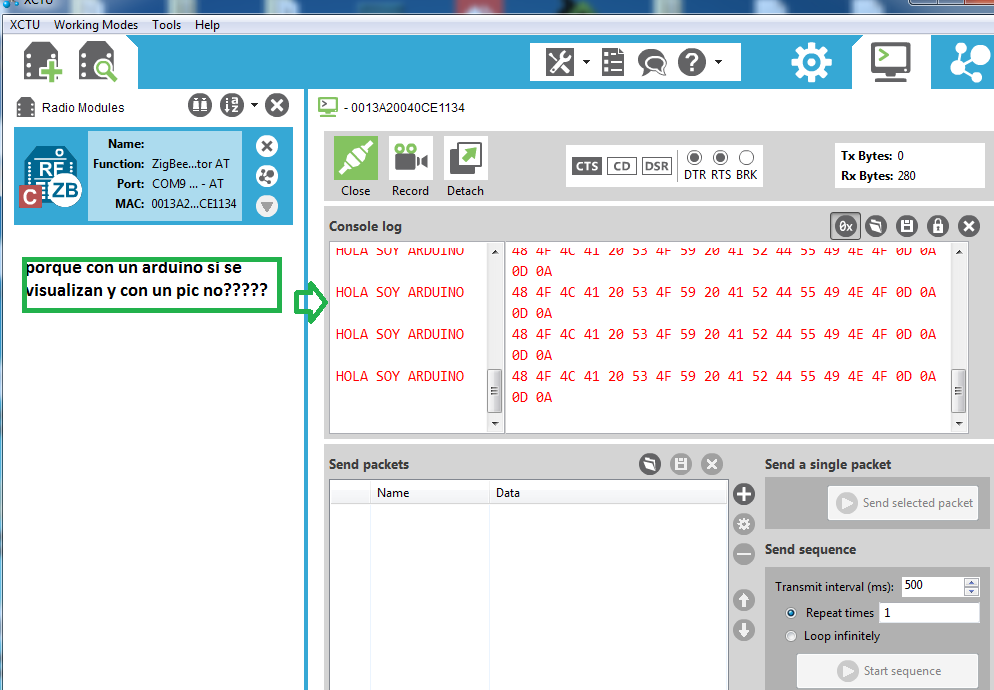Click the CD line indicator
This screenshot has width=994, height=690.
pos(622,166)
